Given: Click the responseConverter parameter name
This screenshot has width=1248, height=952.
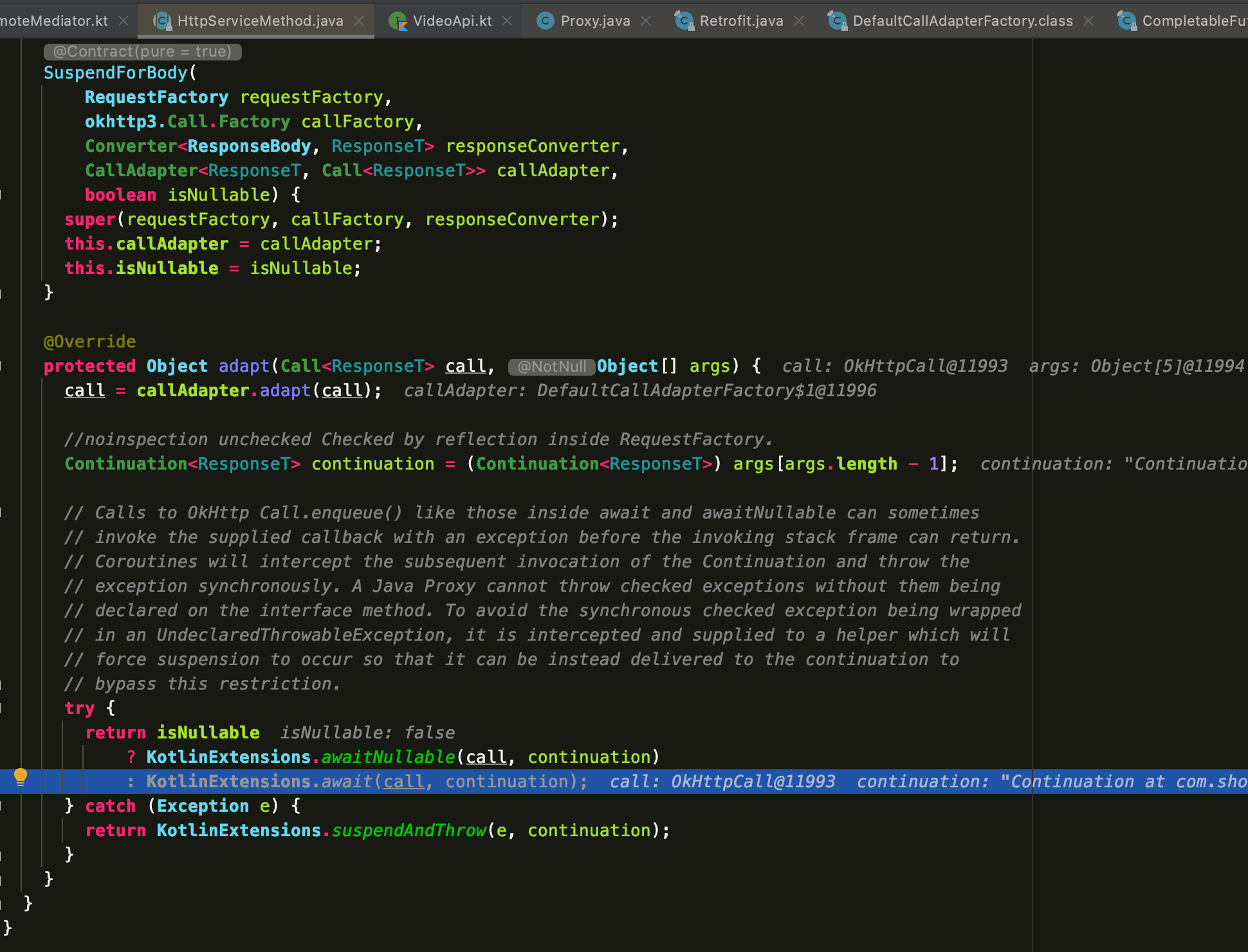Looking at the screenshot, I should point(533,146).
